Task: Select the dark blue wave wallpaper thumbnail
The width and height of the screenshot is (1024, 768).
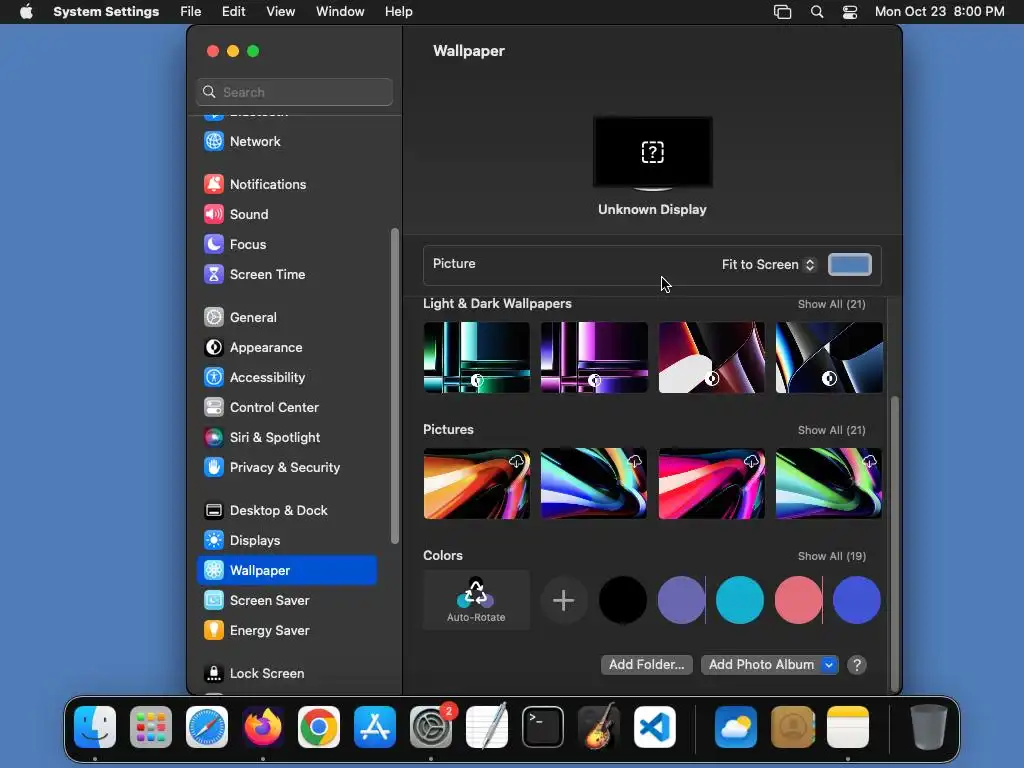Action: tap(829, 357)
